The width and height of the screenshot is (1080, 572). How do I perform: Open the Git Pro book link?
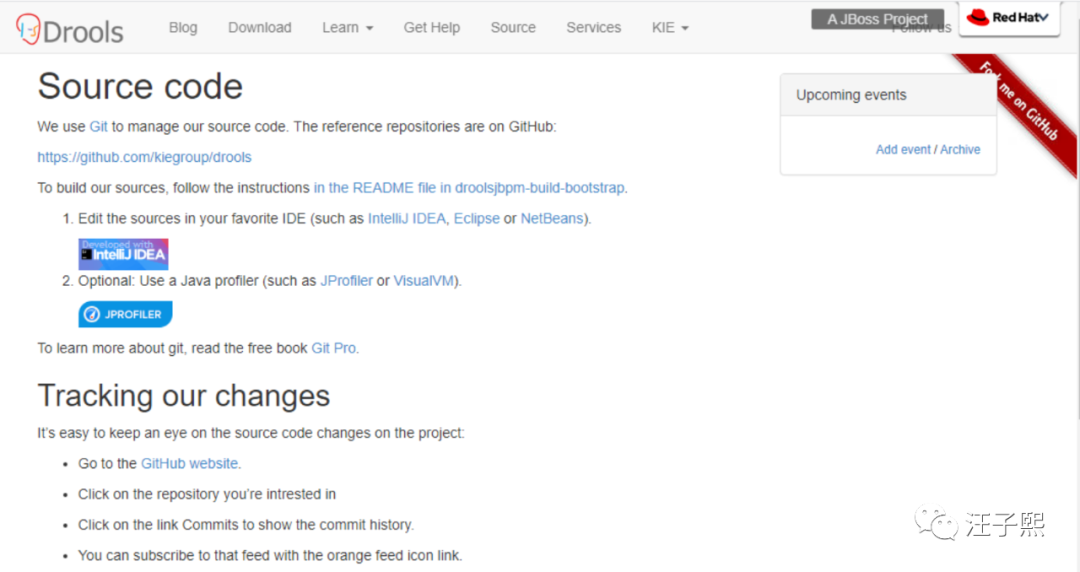point(334,348)
